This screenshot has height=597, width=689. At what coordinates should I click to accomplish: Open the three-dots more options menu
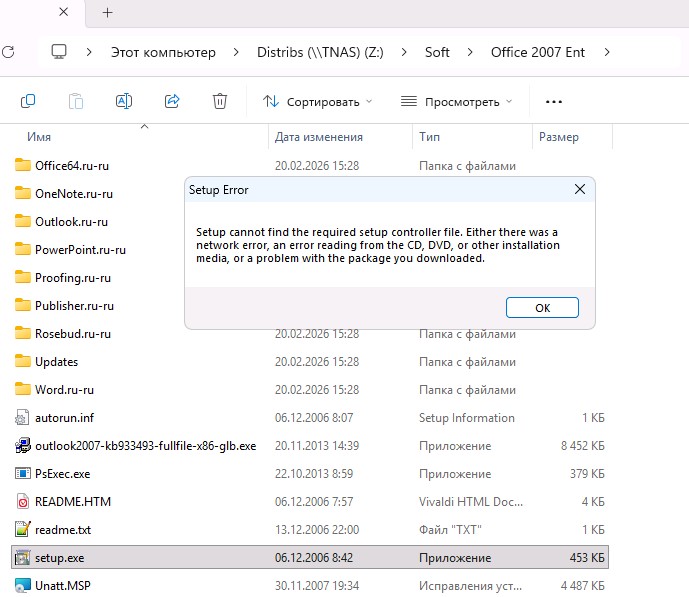[x=554, y=102]
